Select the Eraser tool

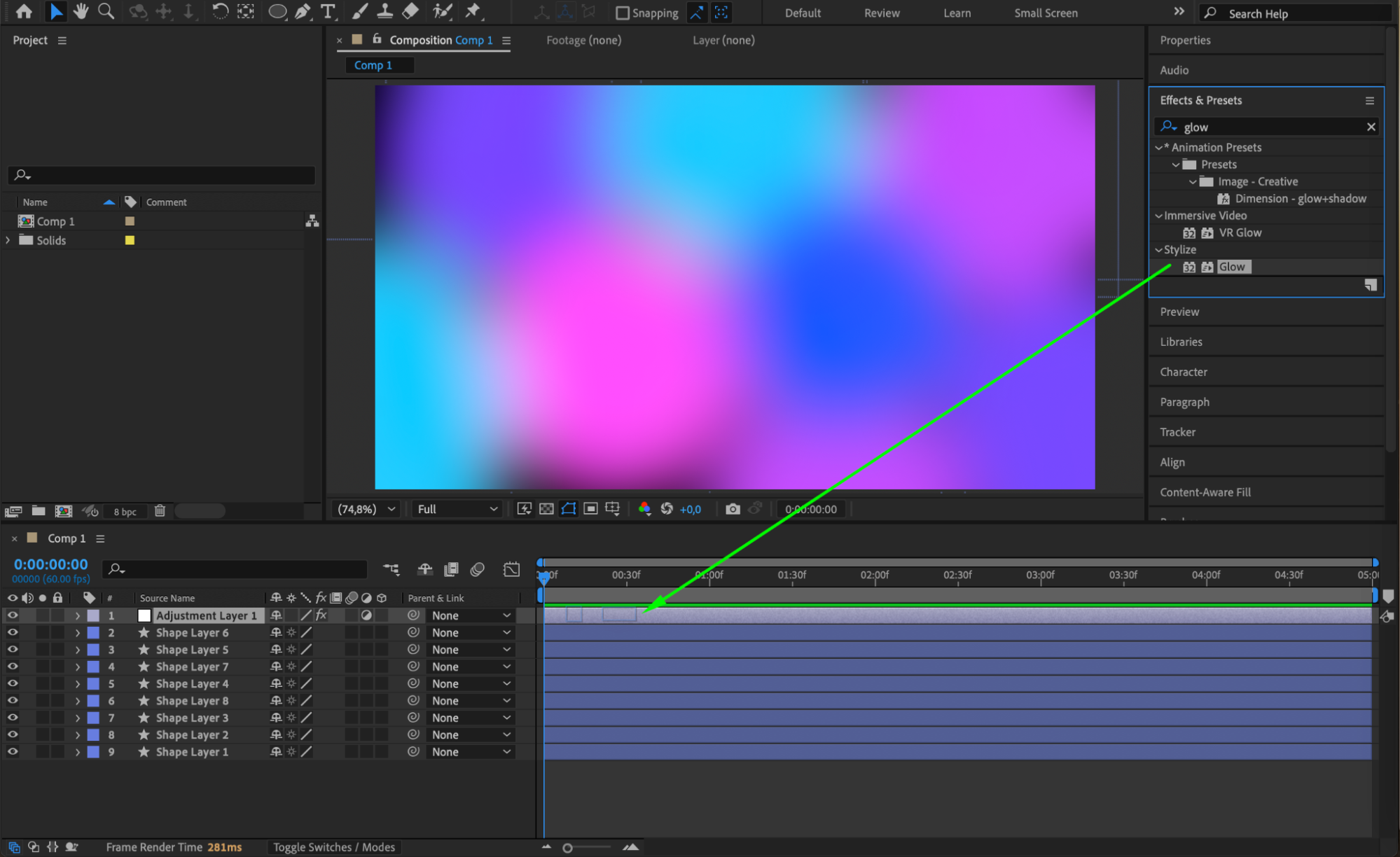411,11
